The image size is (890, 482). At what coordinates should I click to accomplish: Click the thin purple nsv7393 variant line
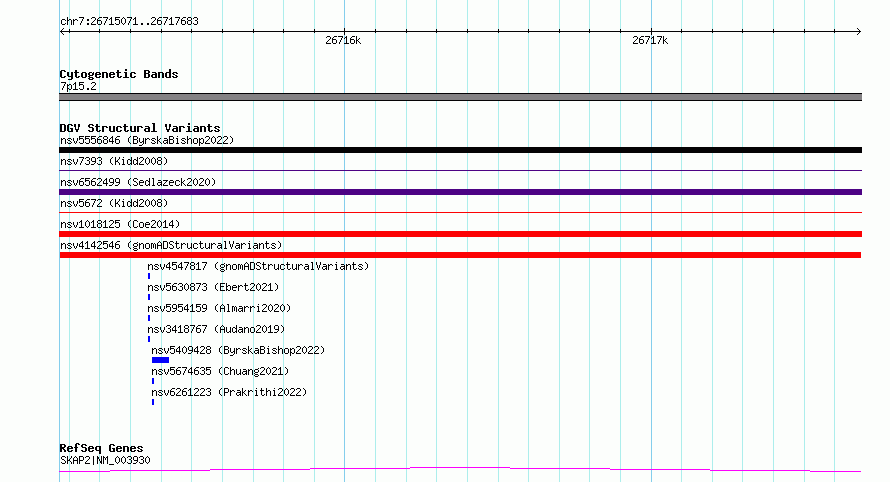coord(460,170)
